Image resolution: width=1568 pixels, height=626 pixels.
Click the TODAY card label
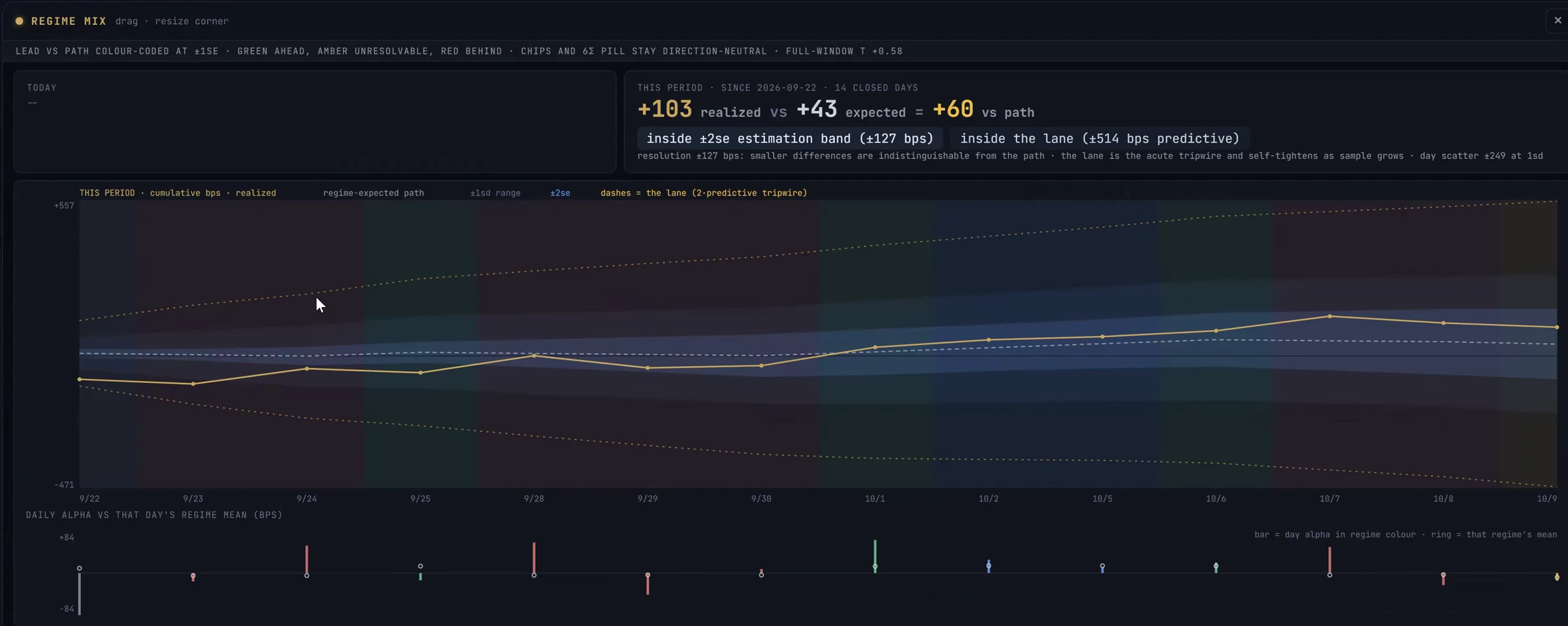[42, 88]
